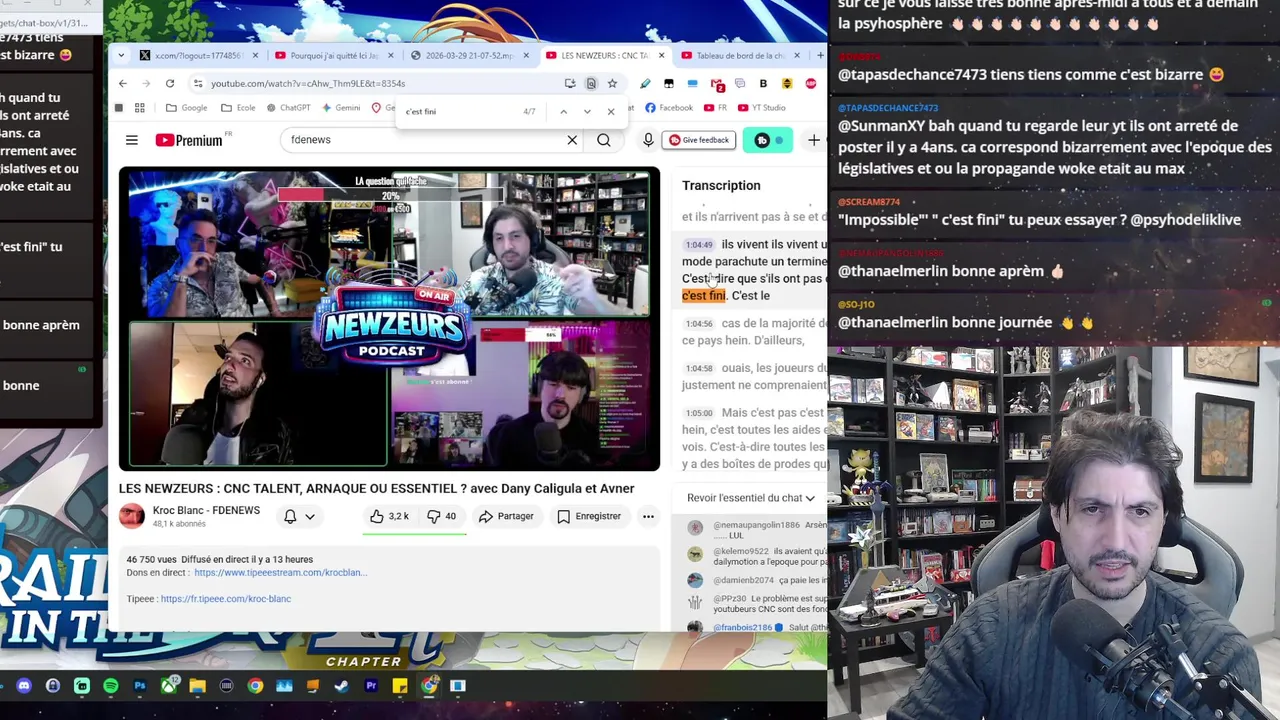1280x720 pixels.
Task: Open the YouTube hamburger guide menu
Action: tap(131, 140)
